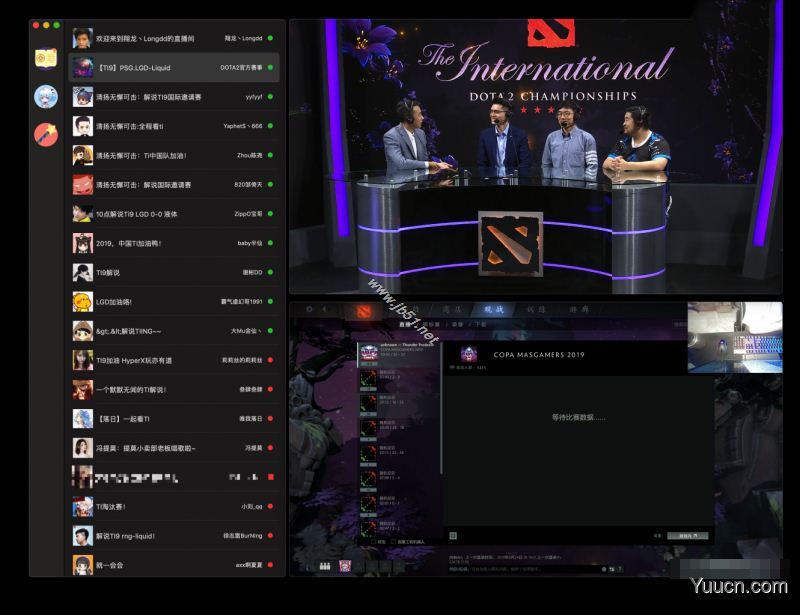The width and height of the screenshot is (800, 615).
Task: Click the small square icon below match panel
Action: [x=452, y=535]
